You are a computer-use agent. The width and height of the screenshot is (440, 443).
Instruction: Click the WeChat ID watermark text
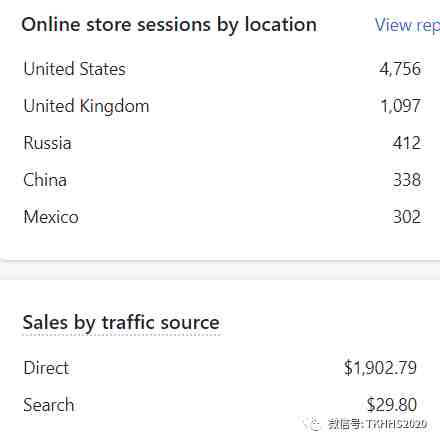coord(377,424)
